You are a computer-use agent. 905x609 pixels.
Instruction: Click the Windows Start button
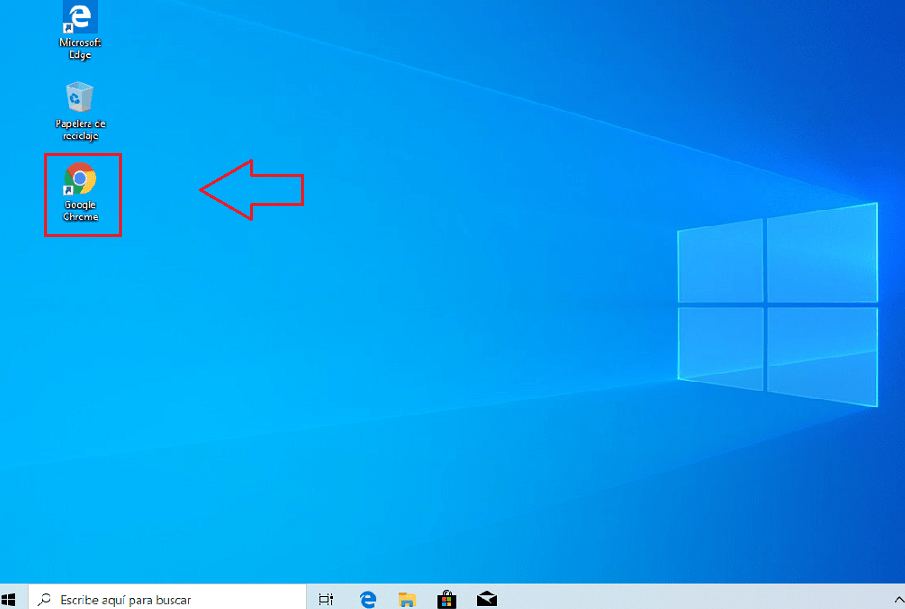tap(10, 599)
